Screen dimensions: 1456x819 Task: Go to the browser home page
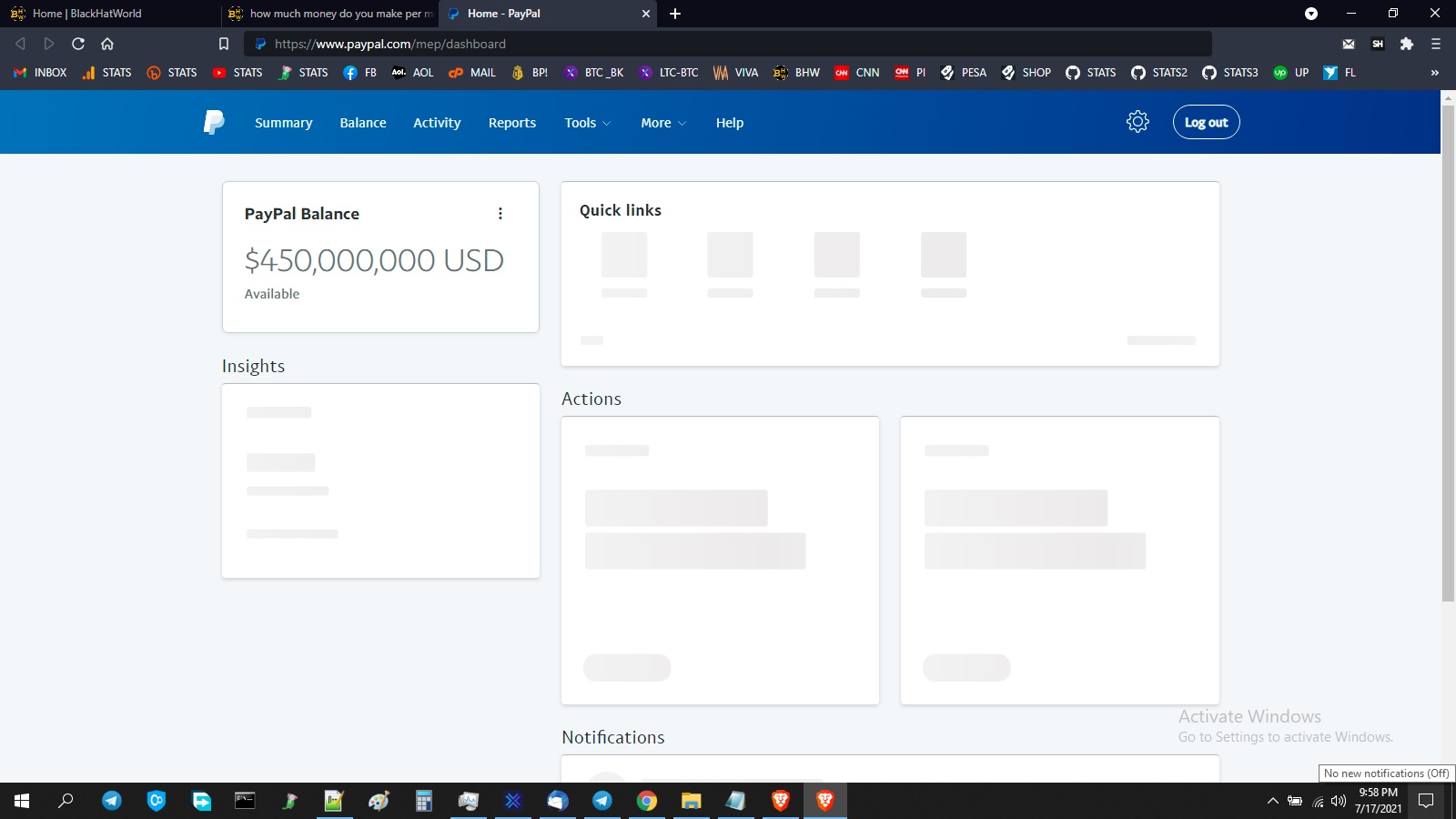(107, 44)
